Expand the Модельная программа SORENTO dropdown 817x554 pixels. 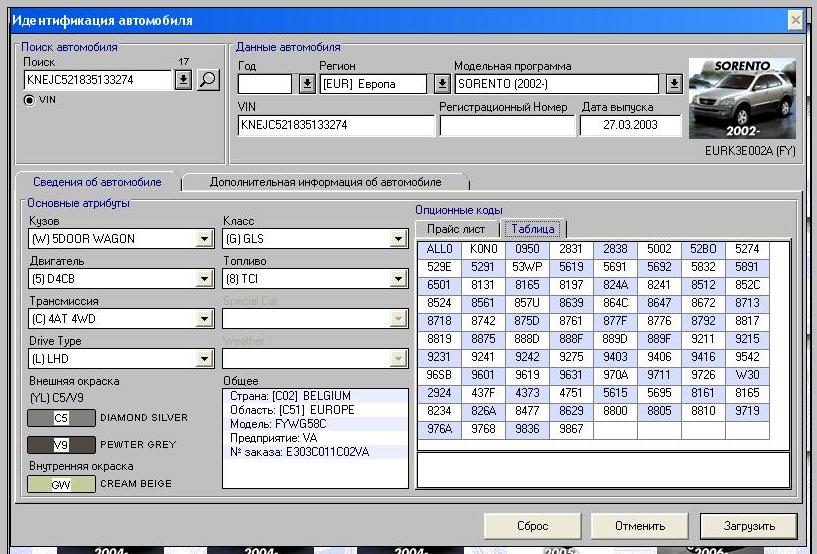click(x=675, y=84)
